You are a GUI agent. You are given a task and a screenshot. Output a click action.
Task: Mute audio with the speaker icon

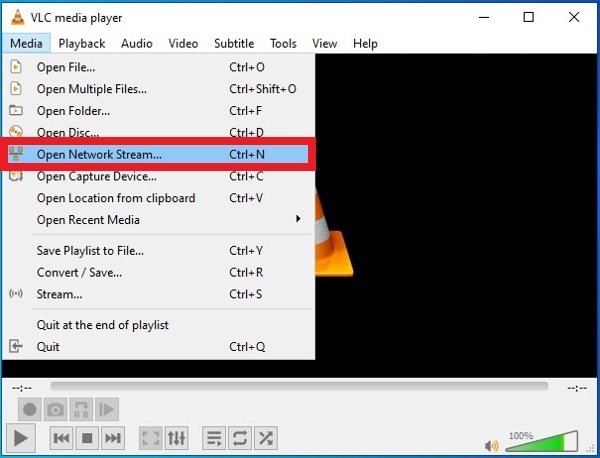492,445
